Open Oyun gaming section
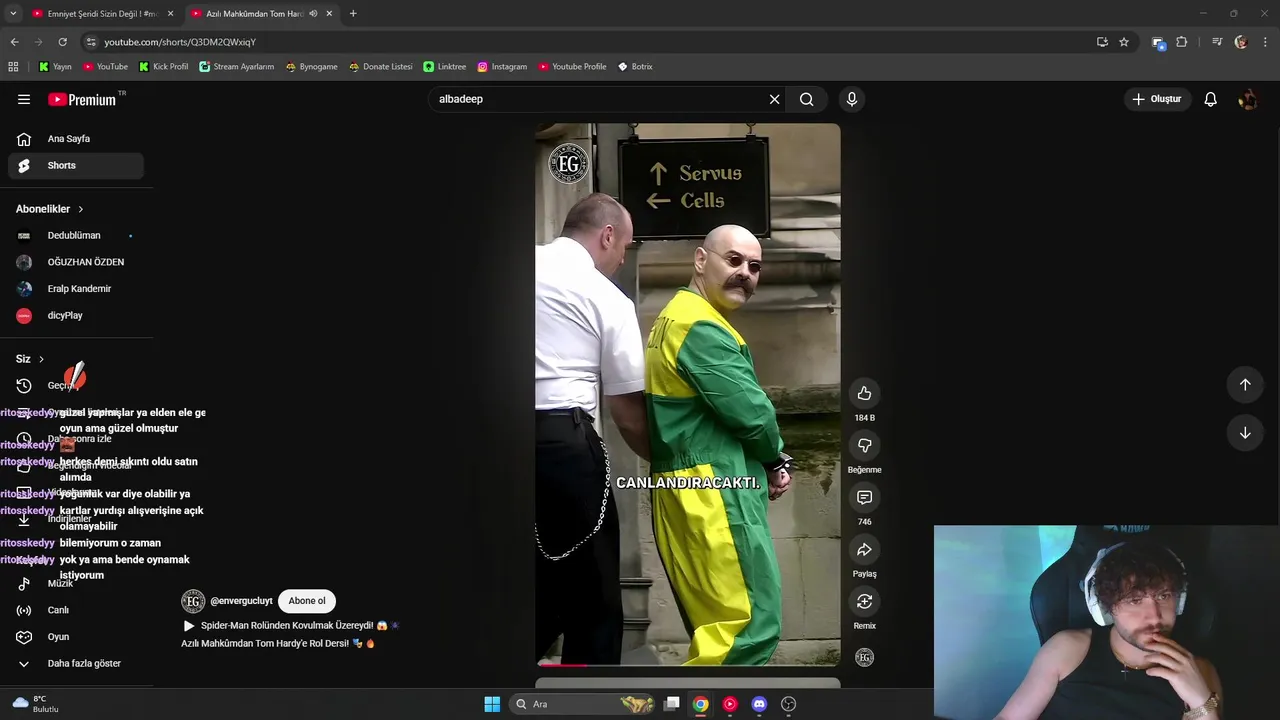 point(75,637)
